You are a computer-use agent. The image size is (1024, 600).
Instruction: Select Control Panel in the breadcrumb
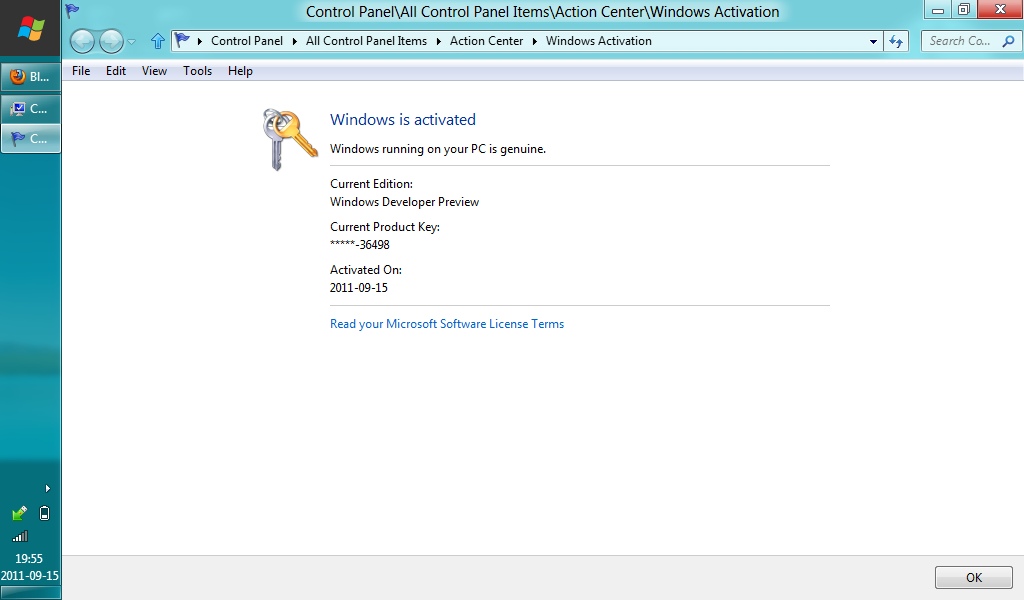pyautogui.click(x=247, y=40)
